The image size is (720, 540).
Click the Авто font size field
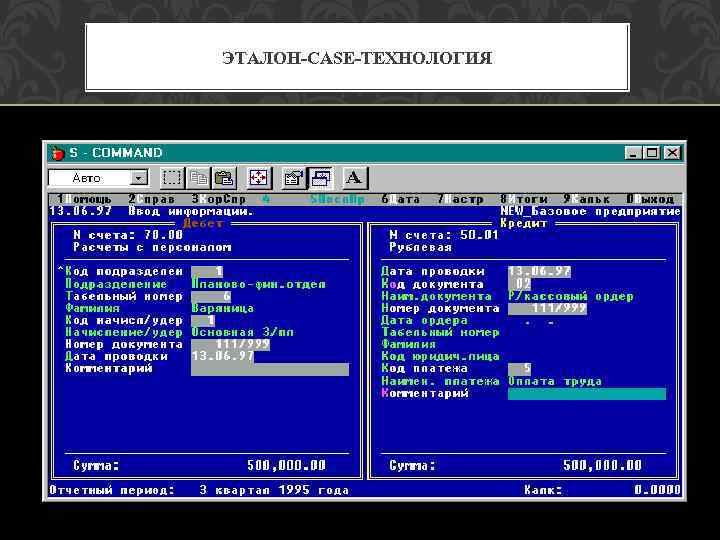89,178
